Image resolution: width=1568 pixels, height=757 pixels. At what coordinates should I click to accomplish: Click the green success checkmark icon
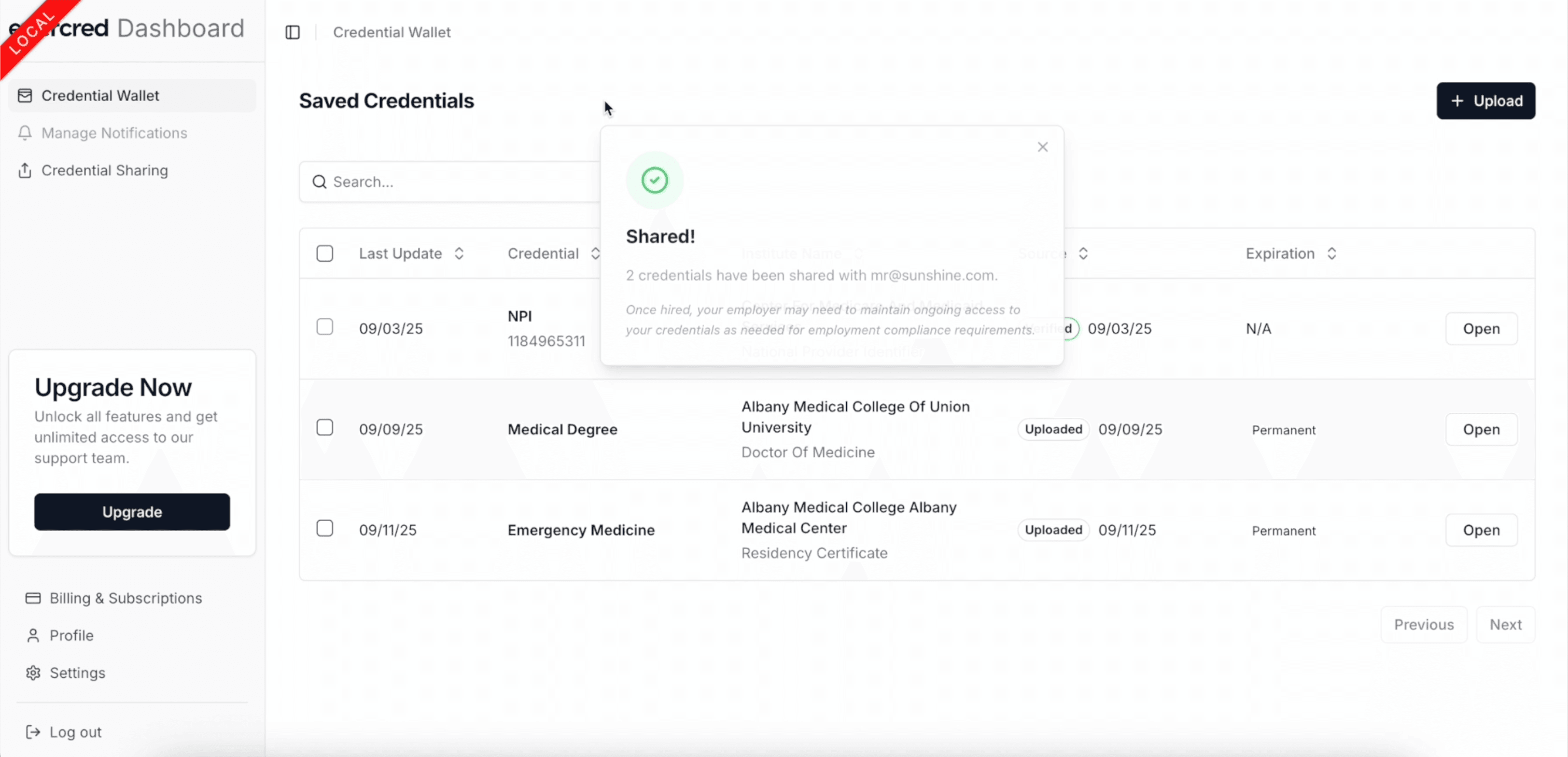[654, 180]
